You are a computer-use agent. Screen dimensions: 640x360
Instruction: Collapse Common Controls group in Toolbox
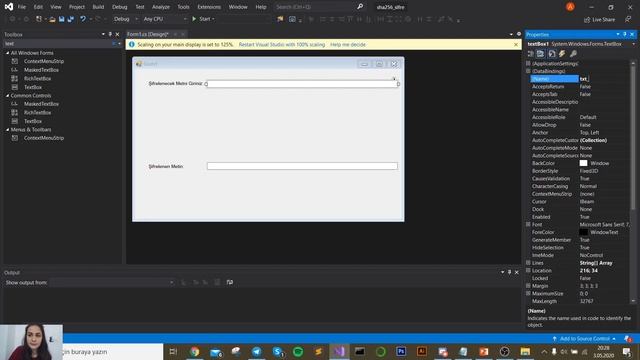7,96
